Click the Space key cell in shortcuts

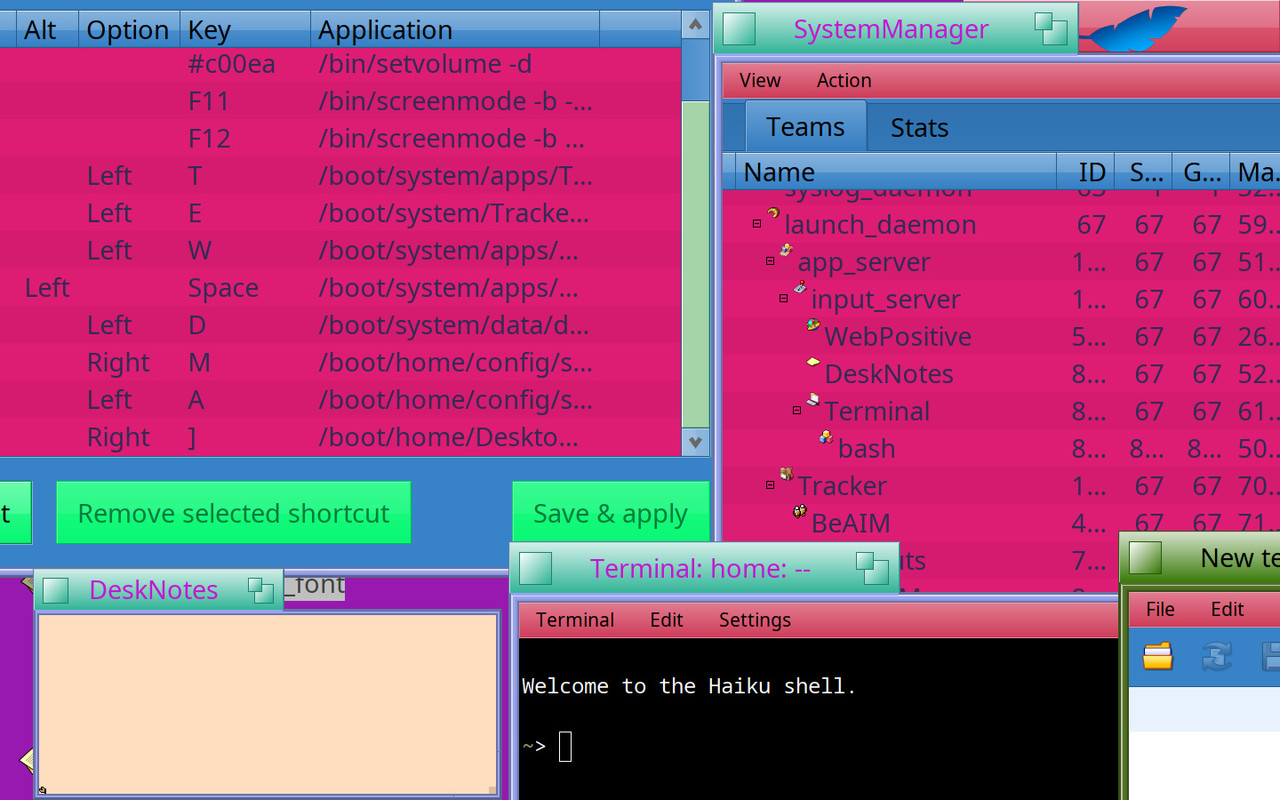coord(223,288)
